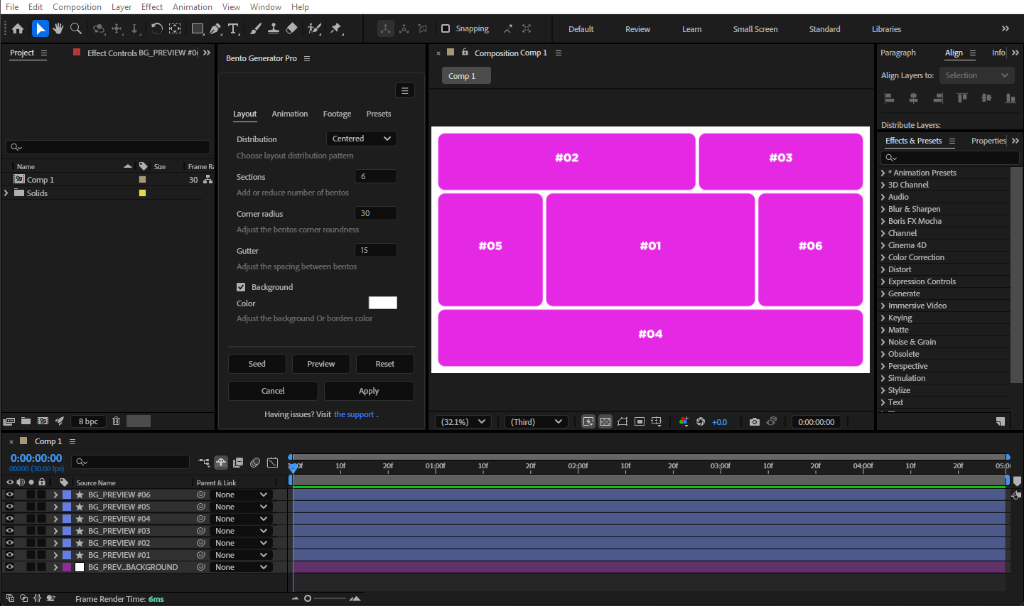Open the Composition menu
1024x606 pixels.
click(76, 7)
